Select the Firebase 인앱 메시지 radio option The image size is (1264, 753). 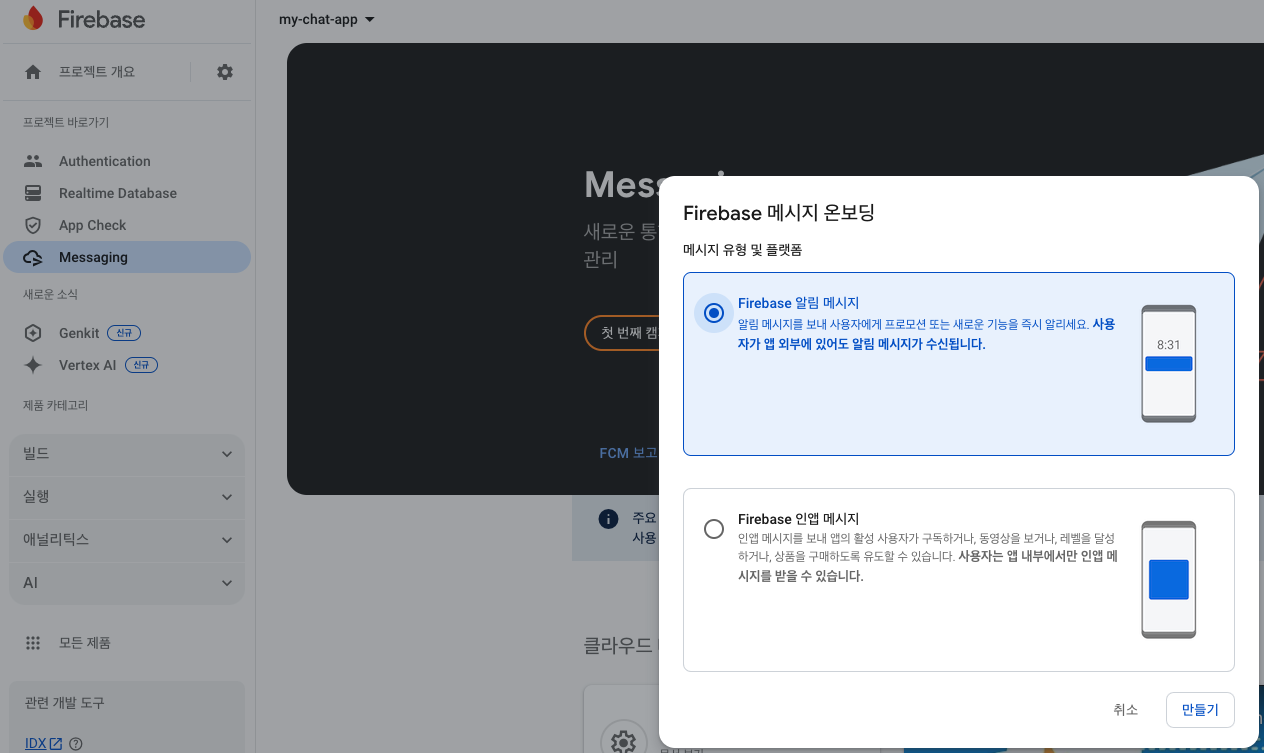coord(714,529)
